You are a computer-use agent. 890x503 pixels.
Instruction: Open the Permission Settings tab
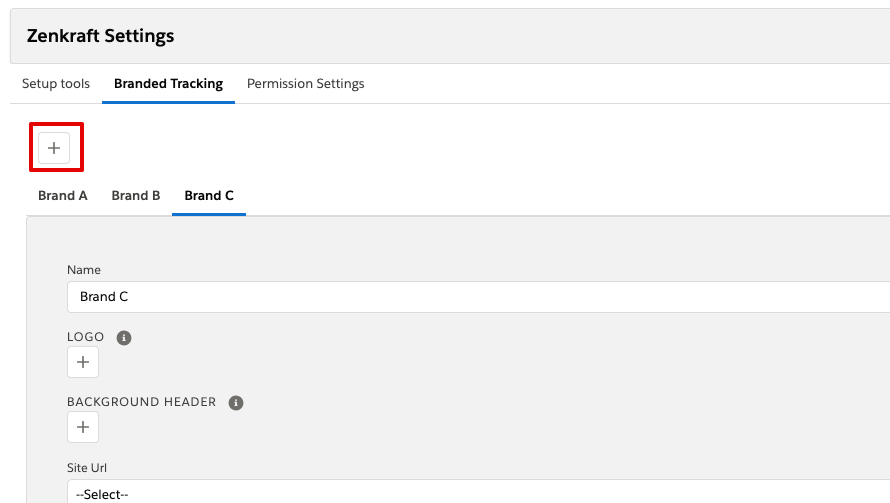[305, 83]
